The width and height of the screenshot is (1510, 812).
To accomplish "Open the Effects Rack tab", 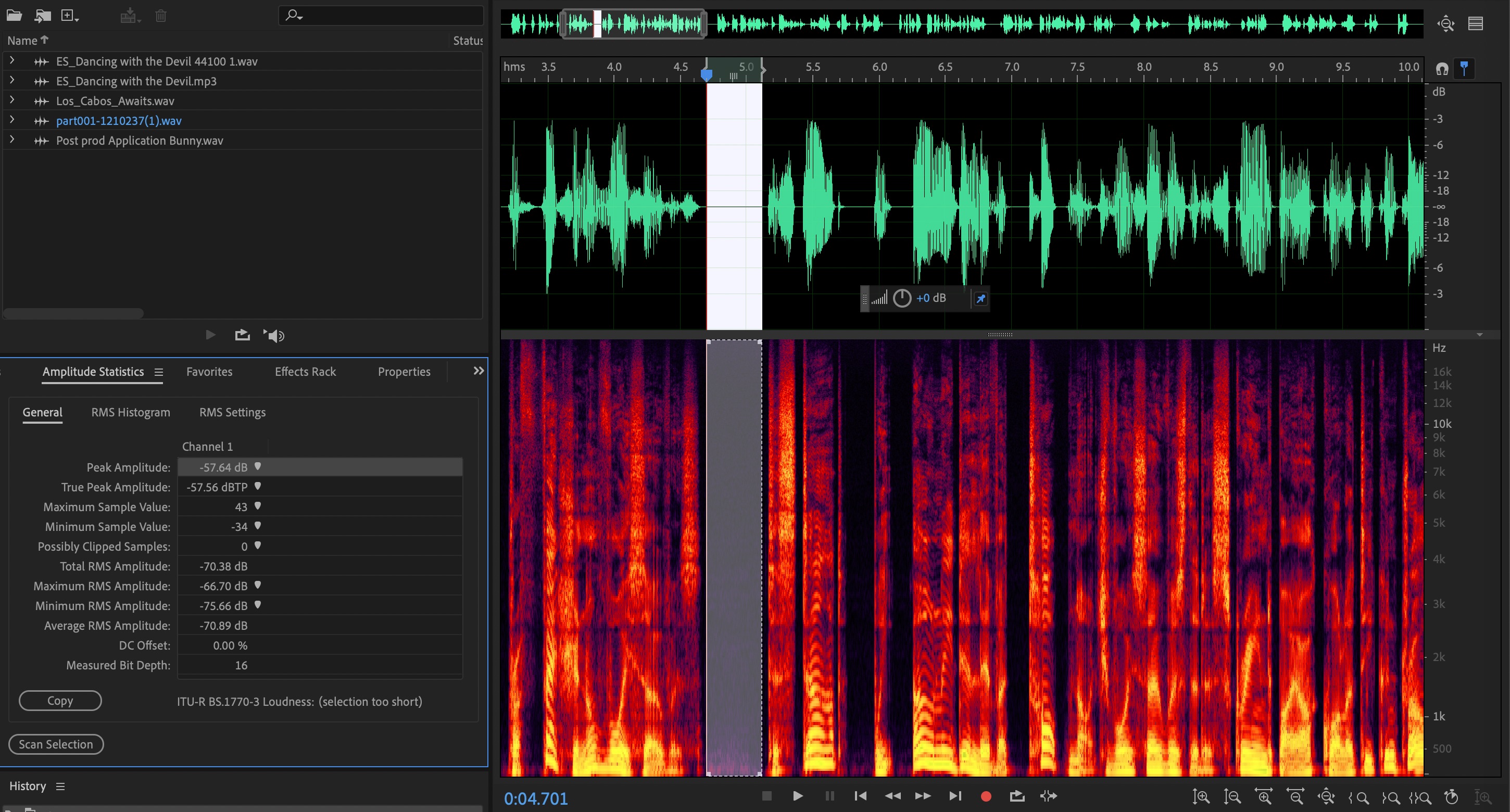I will coord(305,372).
